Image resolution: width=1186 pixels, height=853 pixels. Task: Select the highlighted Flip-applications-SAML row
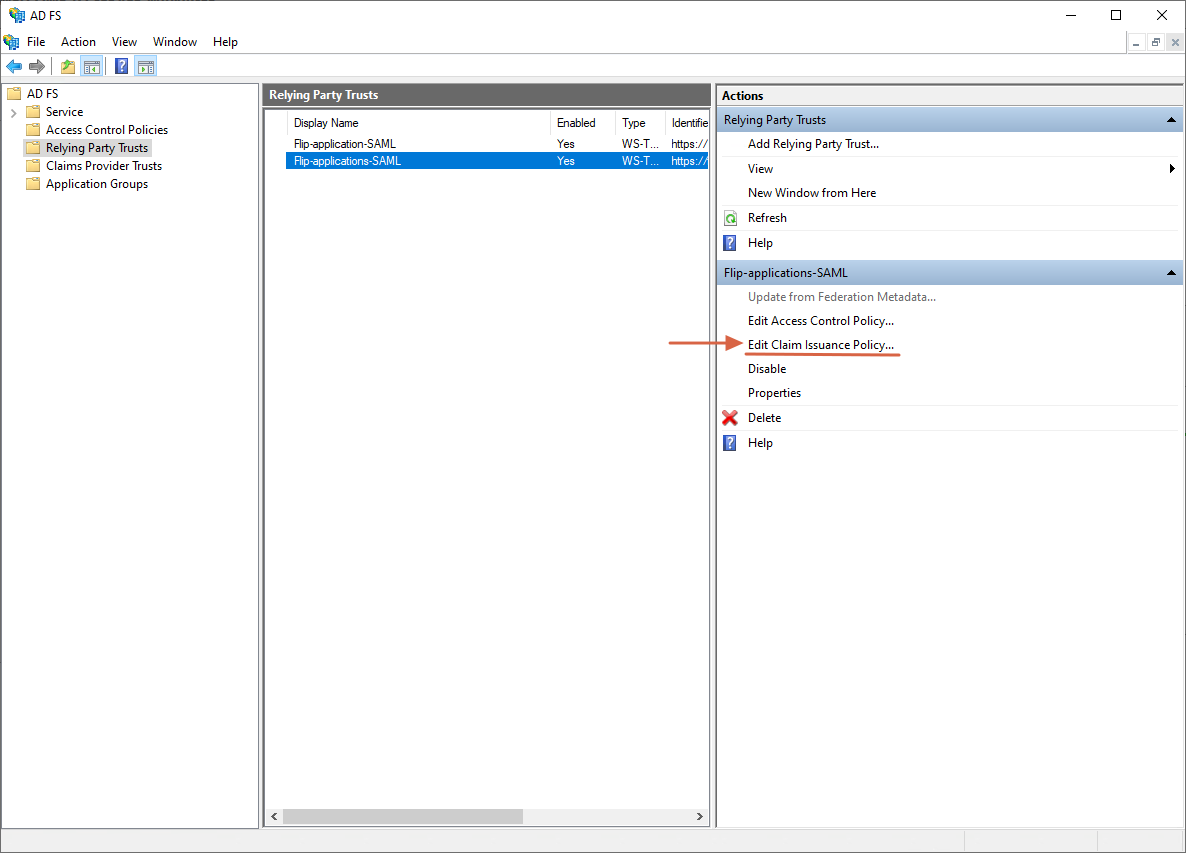pyautogui.click(x=497, y=161)
